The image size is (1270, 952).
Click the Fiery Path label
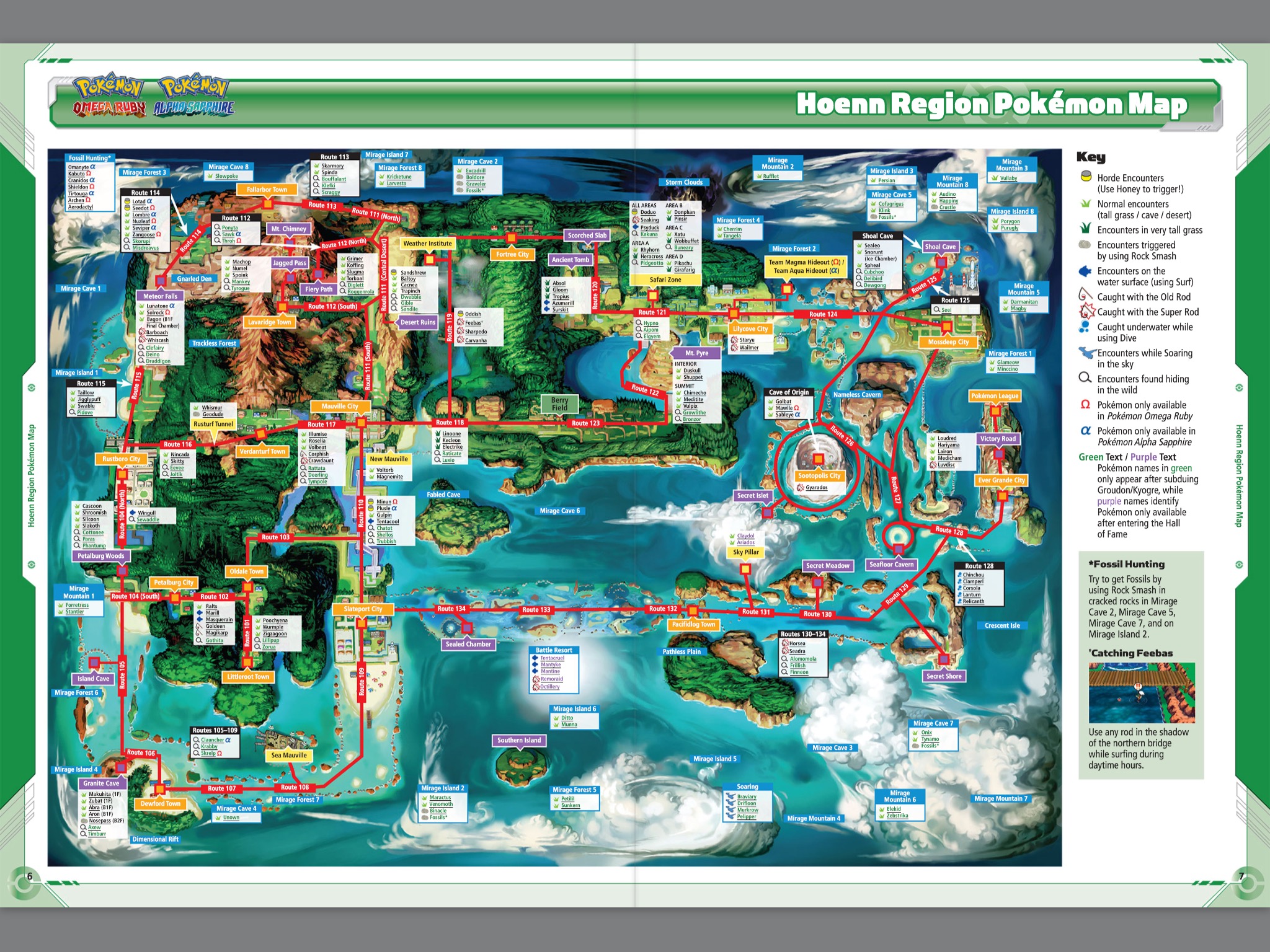tap(319, 289)
